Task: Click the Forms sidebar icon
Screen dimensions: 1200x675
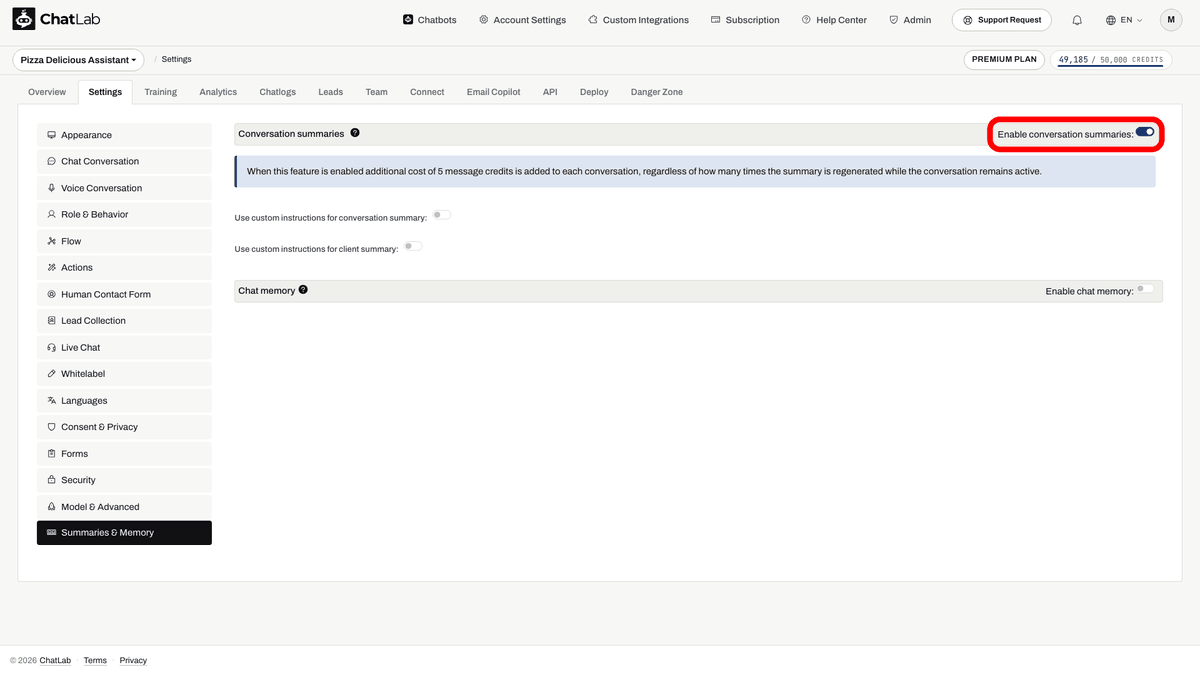Action: click(x=51, y=453)
